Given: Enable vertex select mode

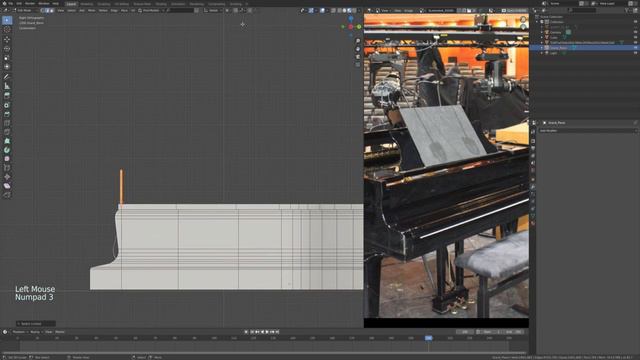Looking at the screenshot, I should click(x=43, y=10).
